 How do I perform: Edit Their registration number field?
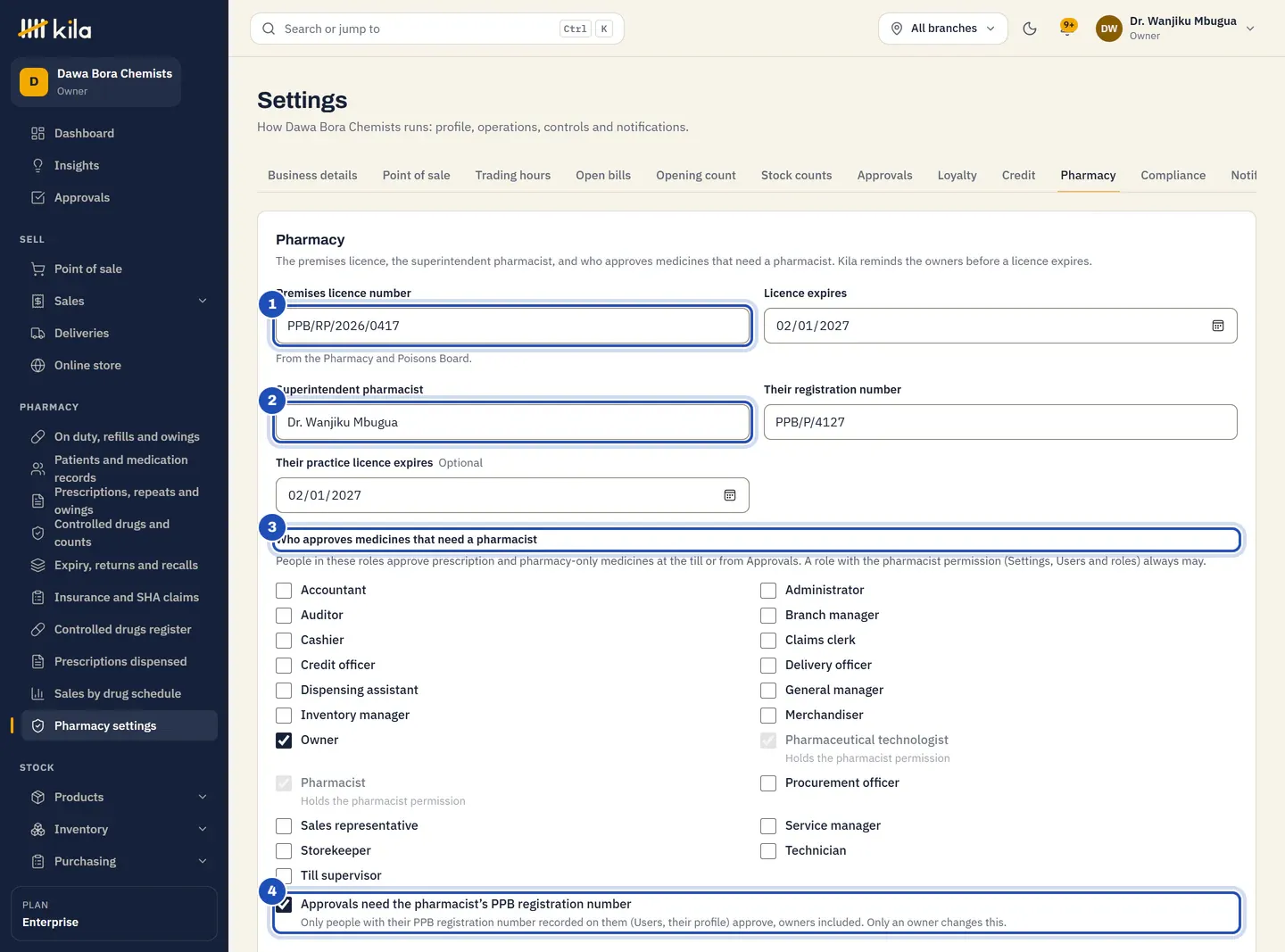click(x=1000, y=422)
